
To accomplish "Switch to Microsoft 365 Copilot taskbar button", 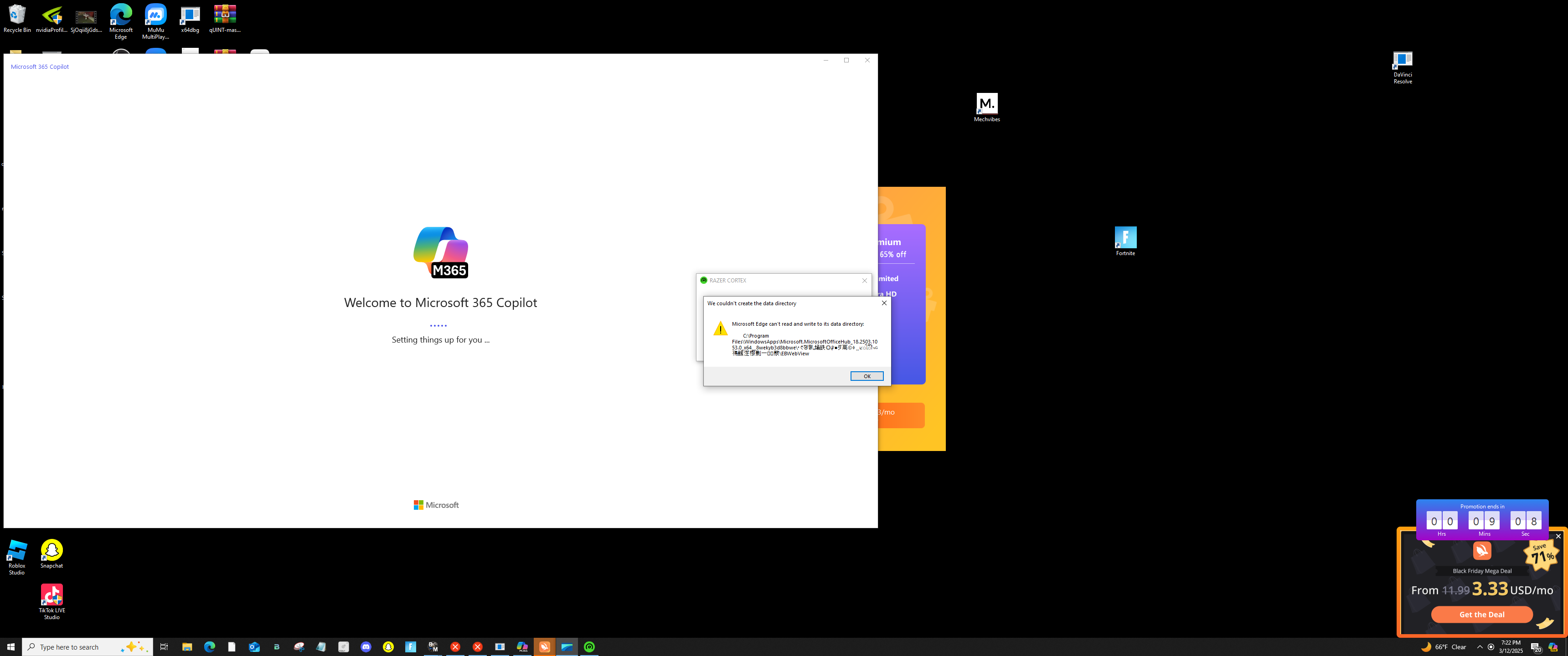I will [522, 647].
